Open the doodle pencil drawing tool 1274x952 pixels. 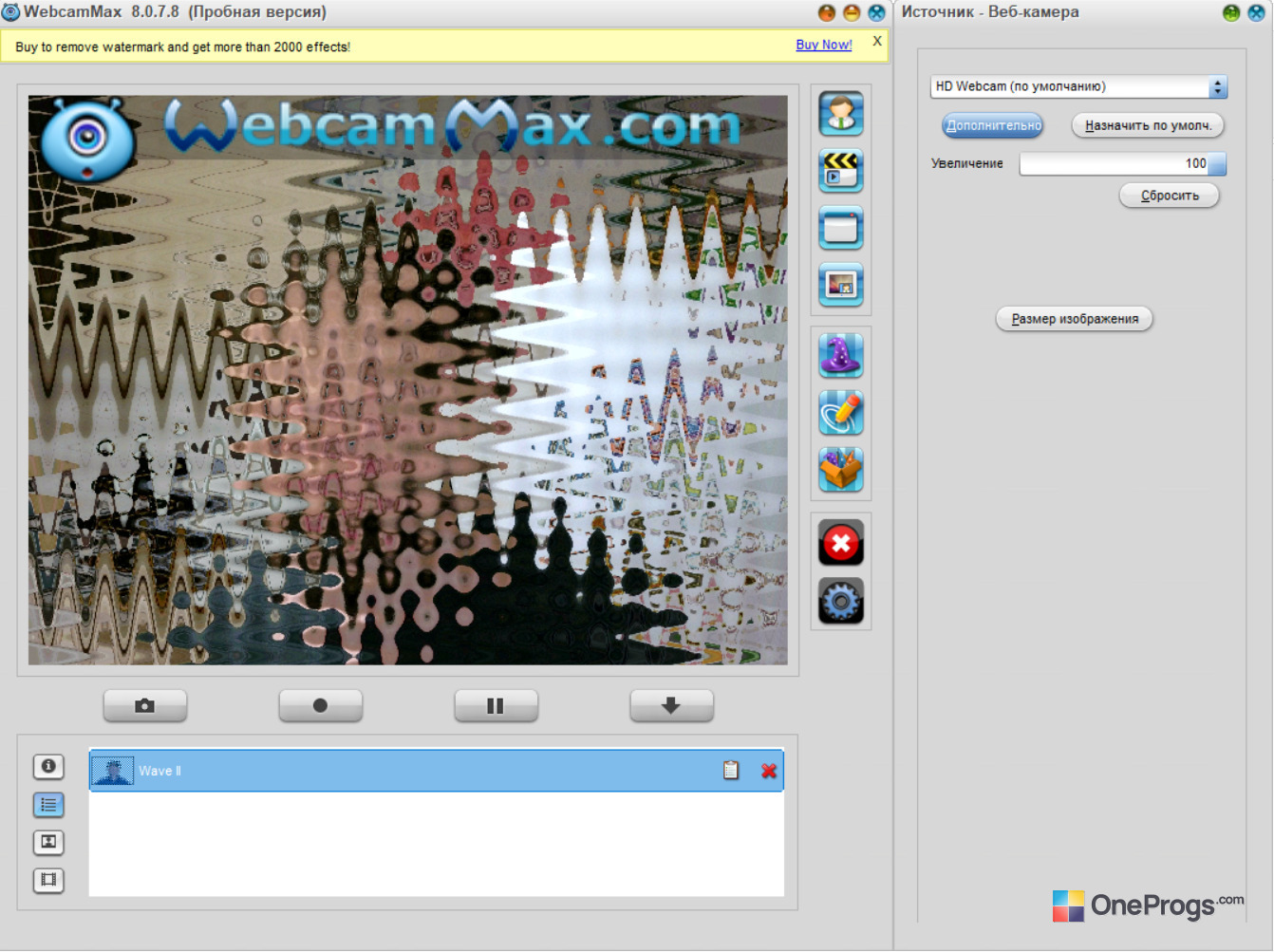click(841, 413)
